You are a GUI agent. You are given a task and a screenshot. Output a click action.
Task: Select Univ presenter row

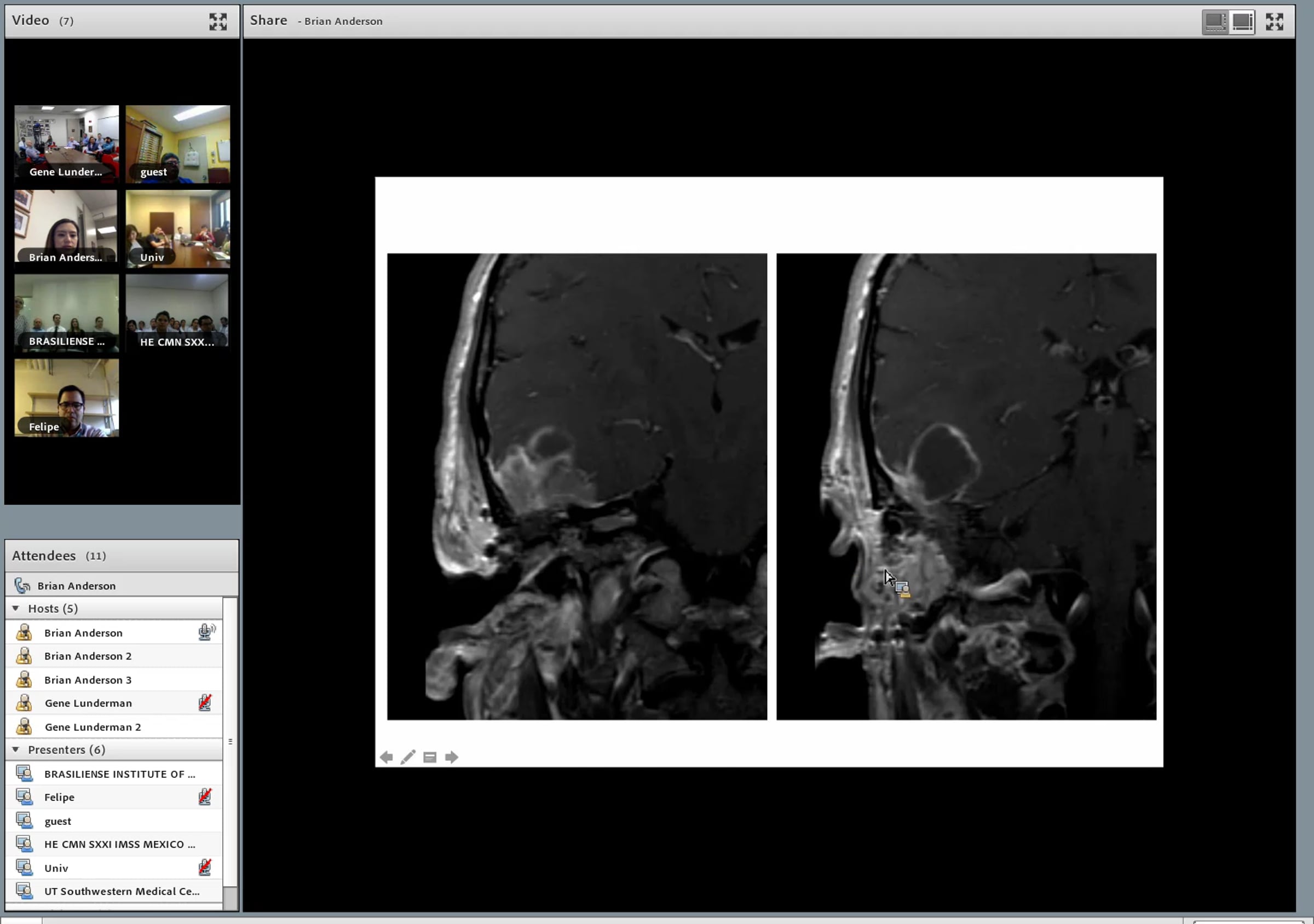[114, 868]
